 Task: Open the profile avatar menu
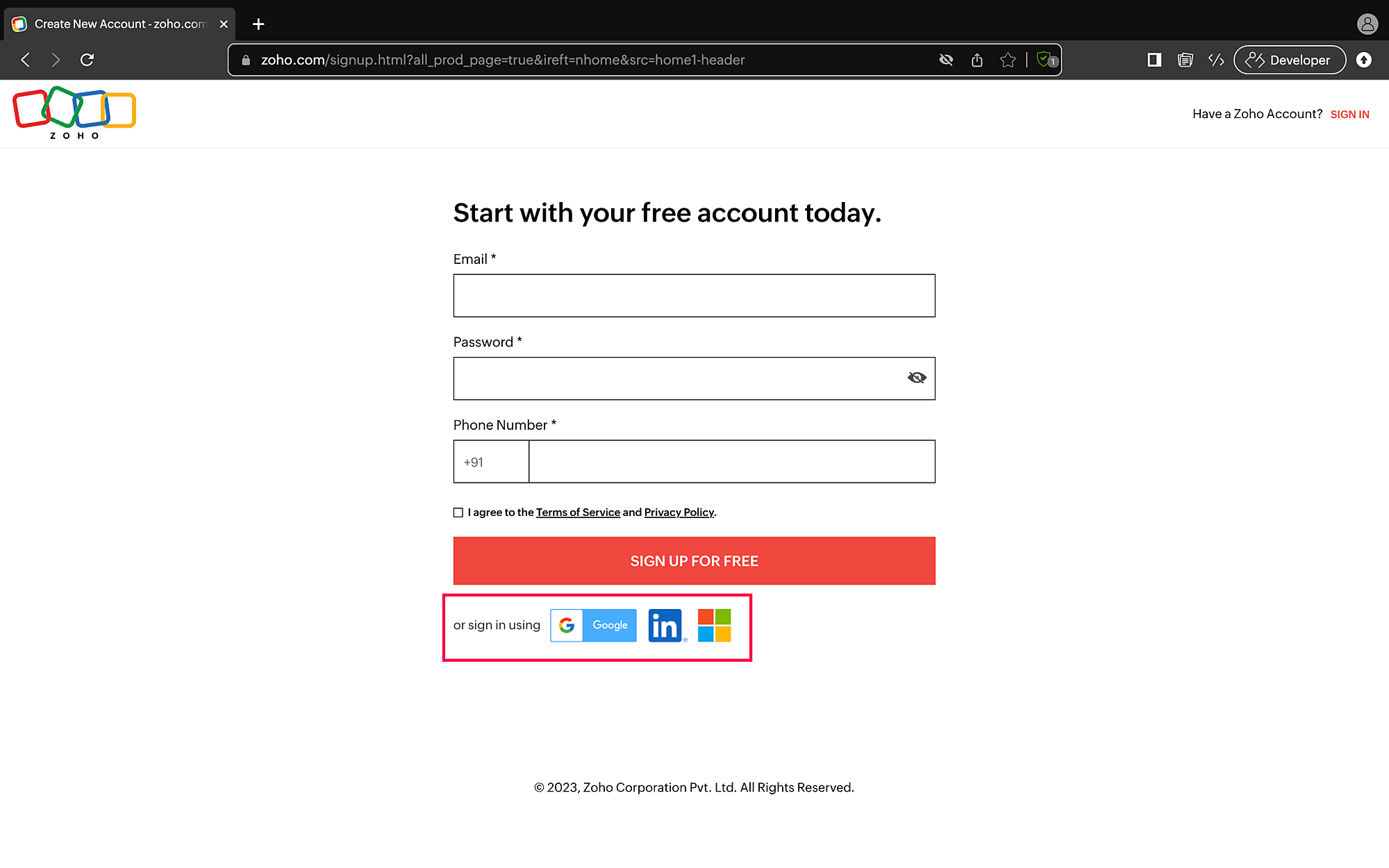click(1367, 24)
